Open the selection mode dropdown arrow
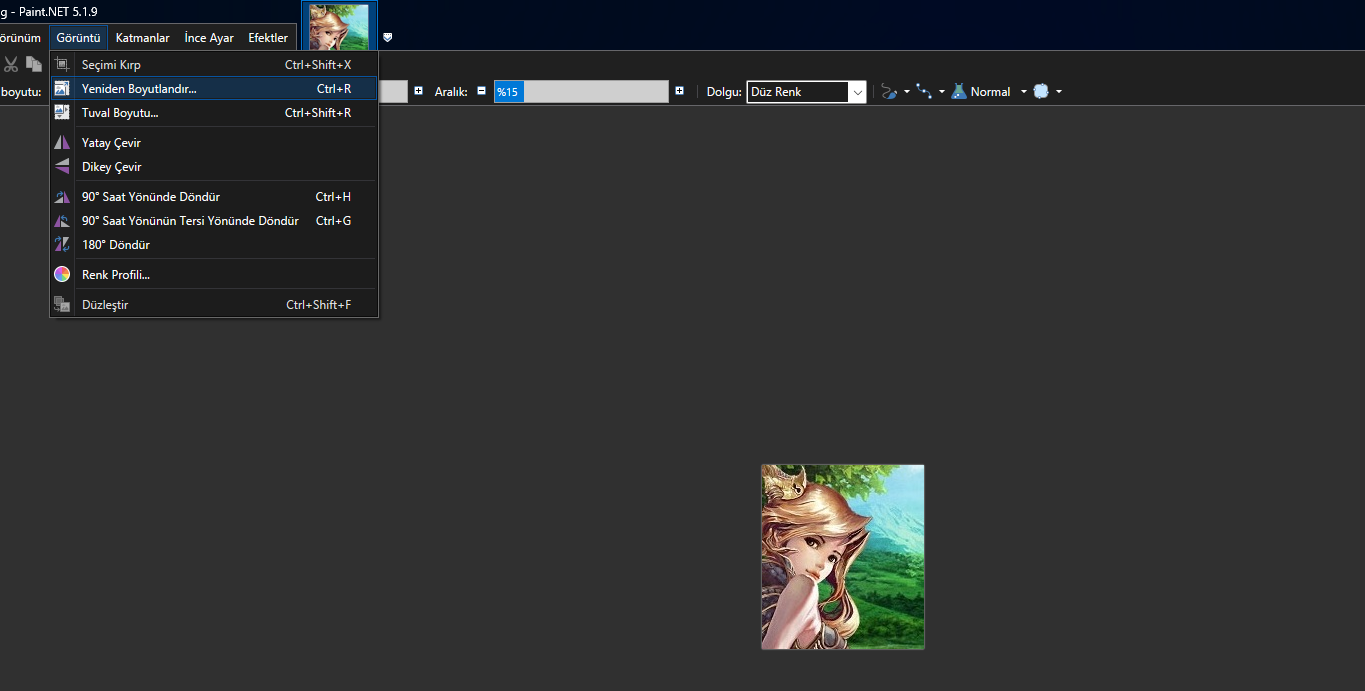Image resolution: width=1365 pixels, height=691 pixels. click(x=1058, y=91)
